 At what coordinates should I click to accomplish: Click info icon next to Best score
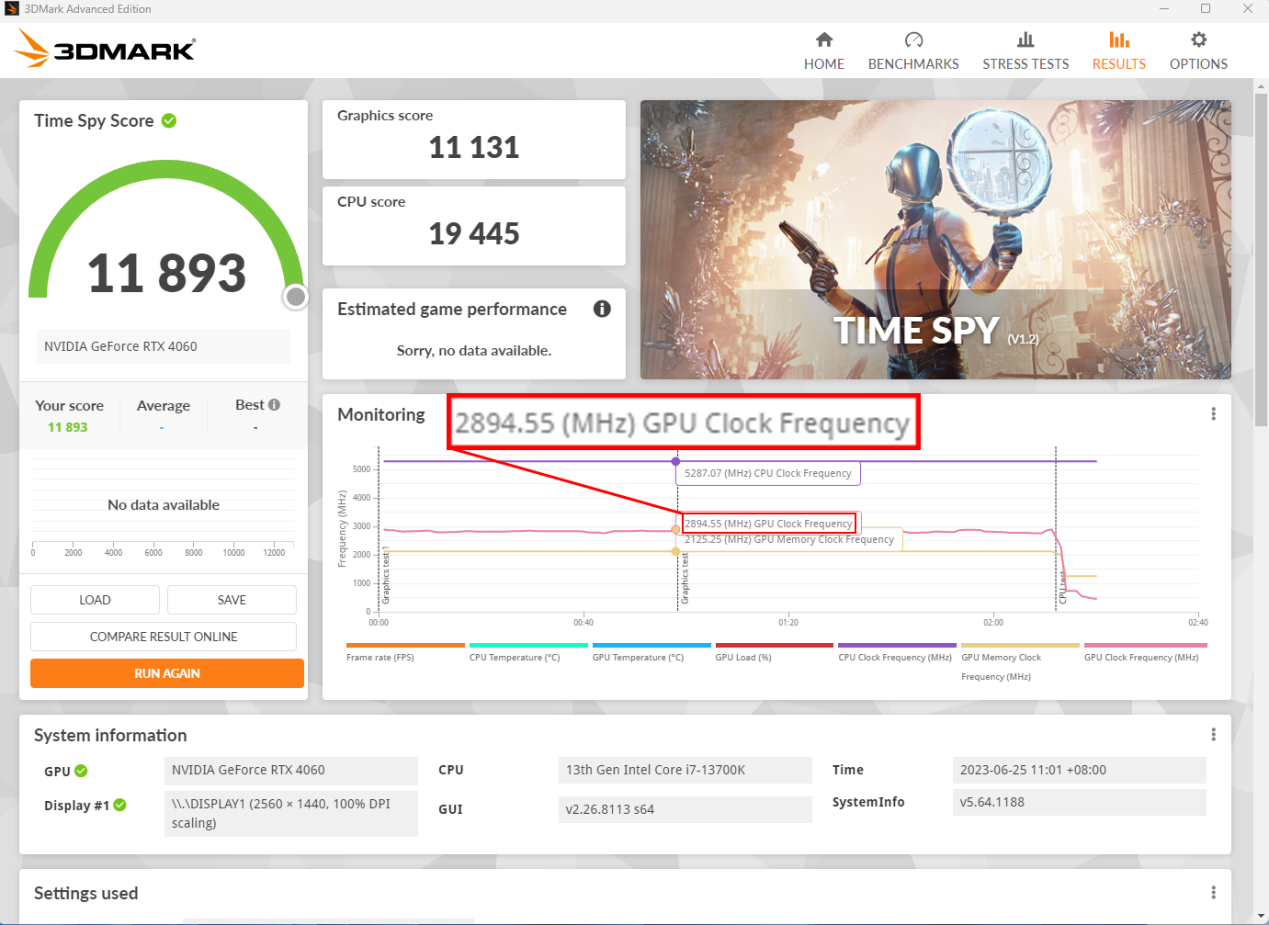pyautogui.click(x=274, y=405)
